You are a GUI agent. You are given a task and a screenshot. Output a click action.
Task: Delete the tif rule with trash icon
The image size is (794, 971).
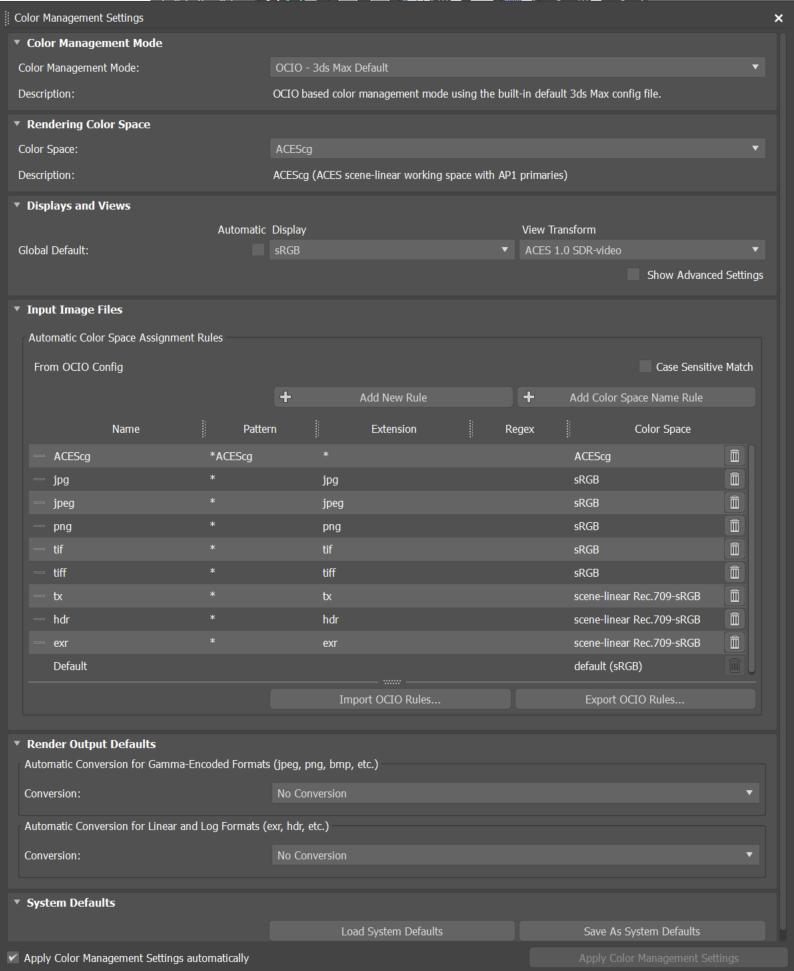point(735,549)
